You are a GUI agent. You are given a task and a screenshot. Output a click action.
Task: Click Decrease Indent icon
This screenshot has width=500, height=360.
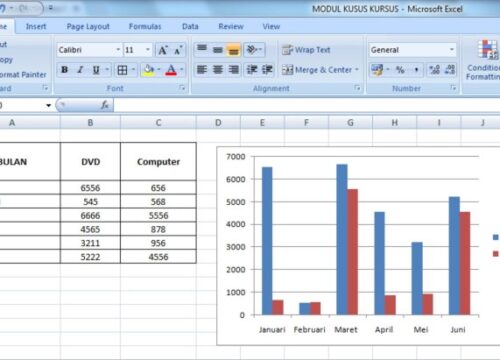[252, 70]
